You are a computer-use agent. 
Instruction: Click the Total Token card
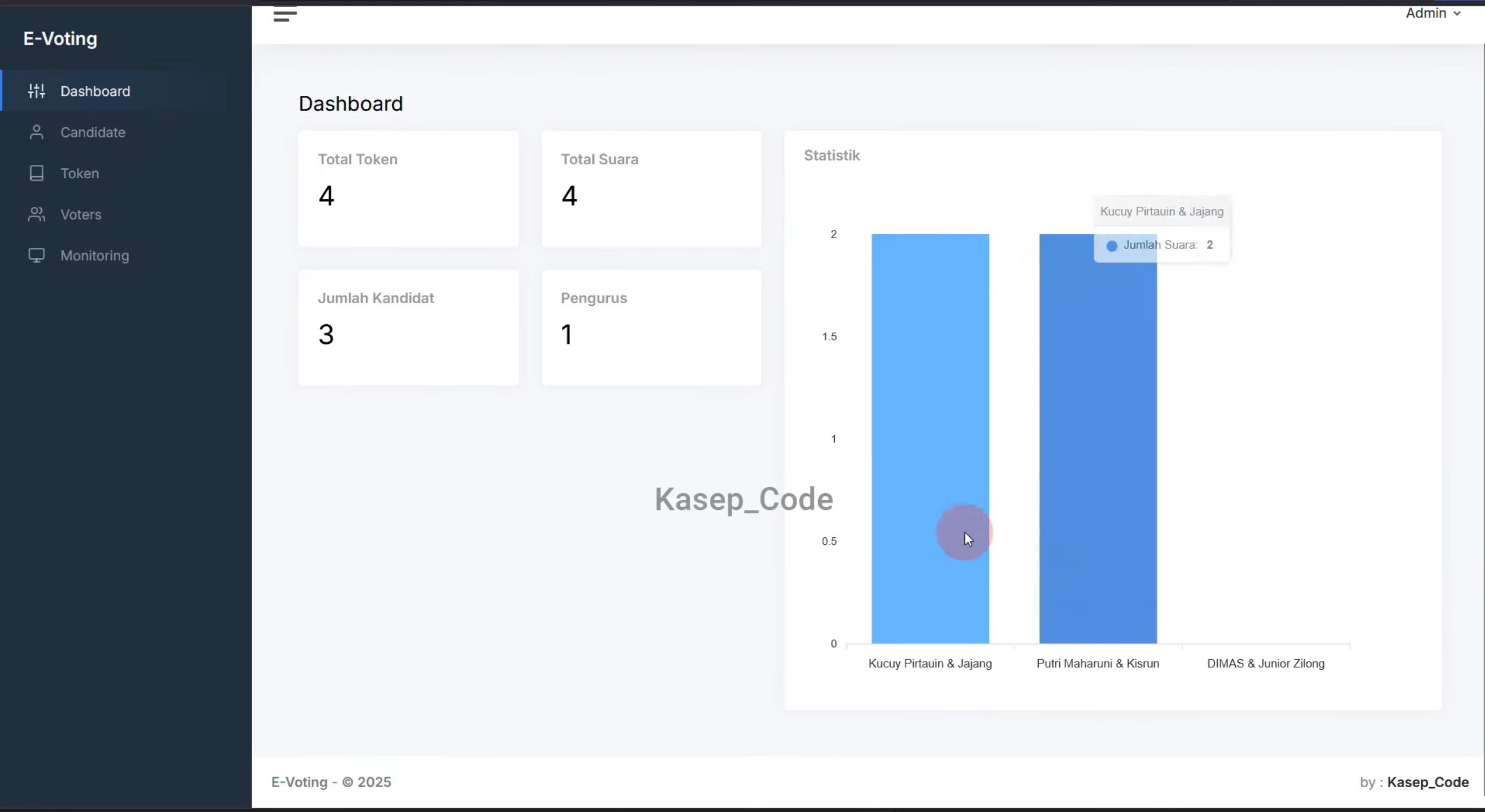pyautogui.click(x=408, y=189)
